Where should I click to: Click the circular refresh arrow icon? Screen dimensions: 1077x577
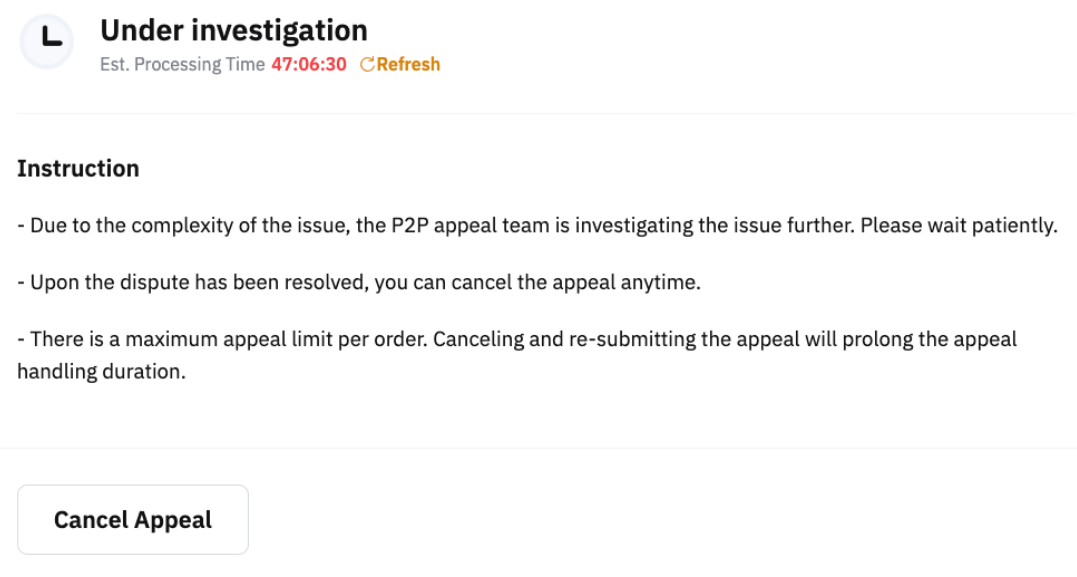366,65
